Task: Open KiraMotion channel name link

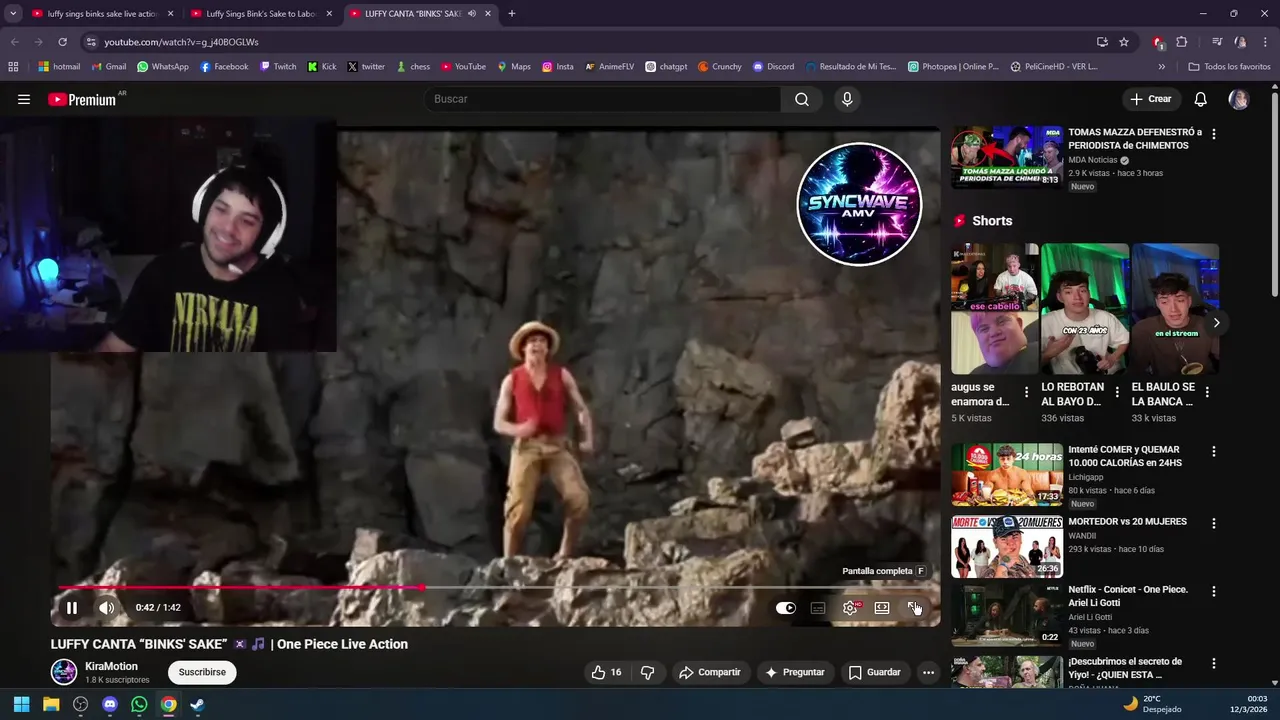Action: point(111,666)
